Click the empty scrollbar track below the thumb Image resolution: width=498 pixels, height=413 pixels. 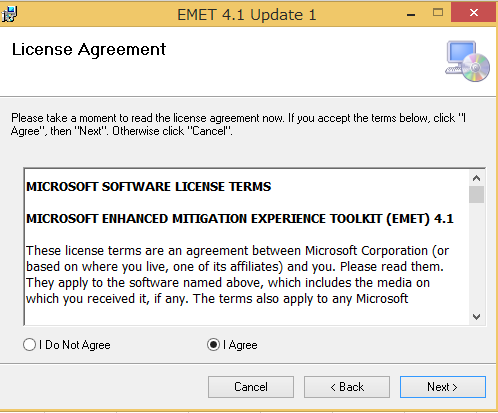(476, 256)
